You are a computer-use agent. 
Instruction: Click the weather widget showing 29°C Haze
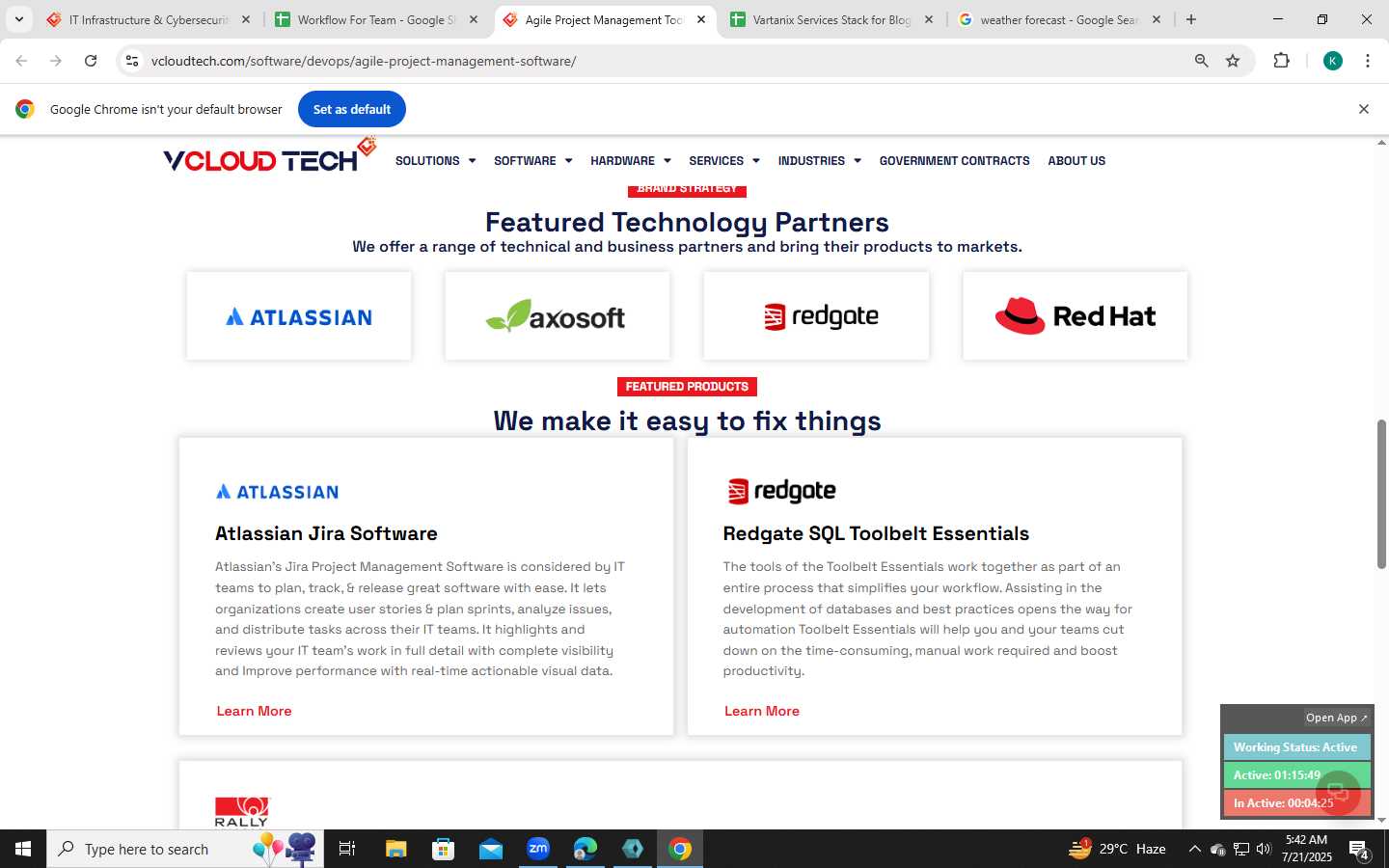click(1117, 849)
